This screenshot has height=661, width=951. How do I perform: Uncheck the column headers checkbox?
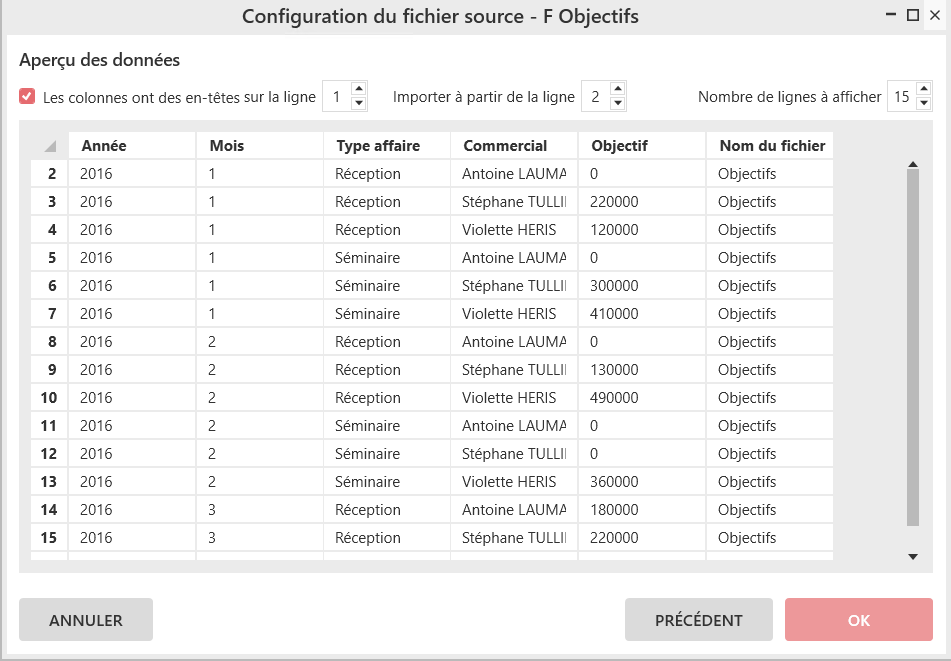[x=27, y=97]
